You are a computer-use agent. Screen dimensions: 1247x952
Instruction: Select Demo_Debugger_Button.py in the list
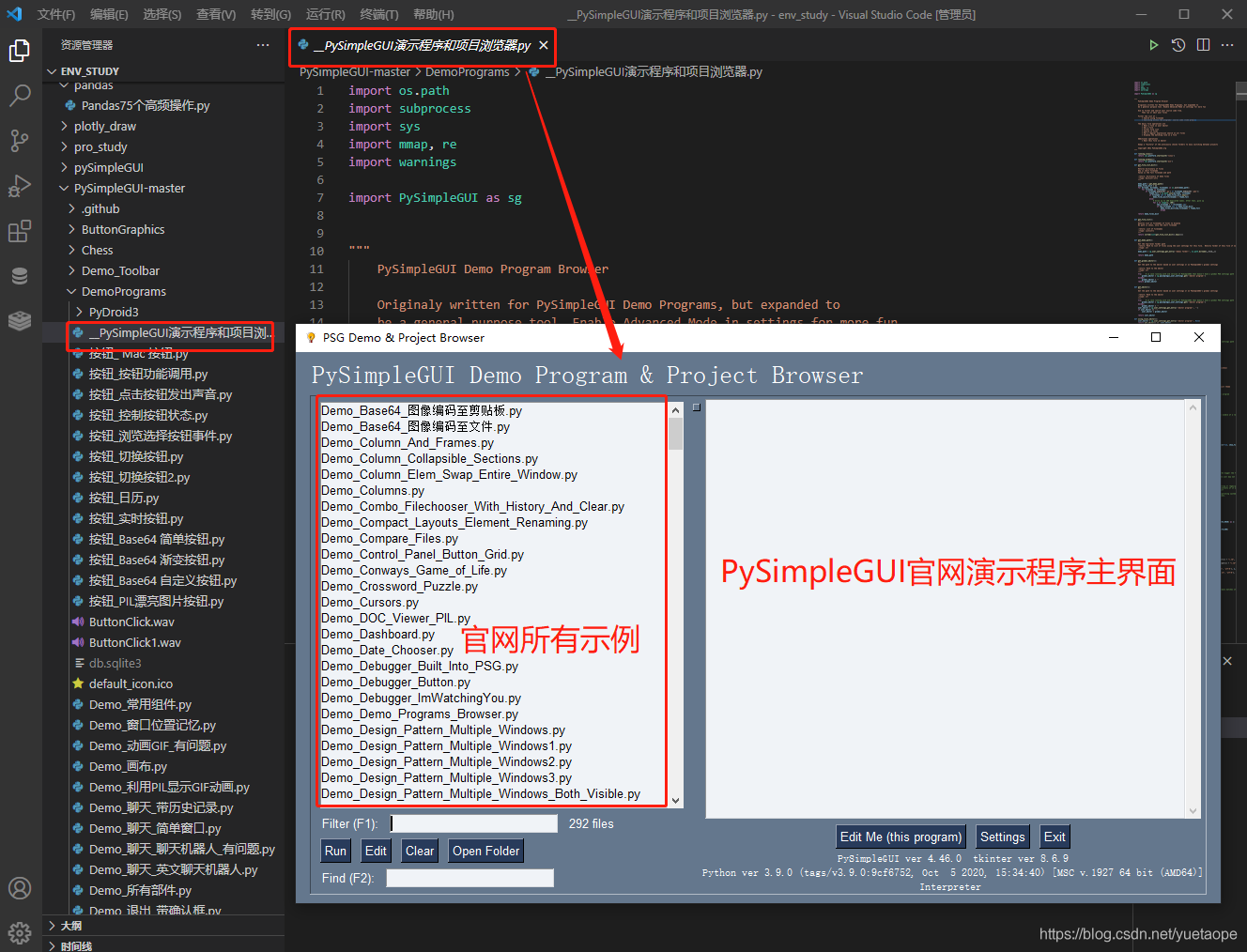pyautogui.click(x=395, y=682)
